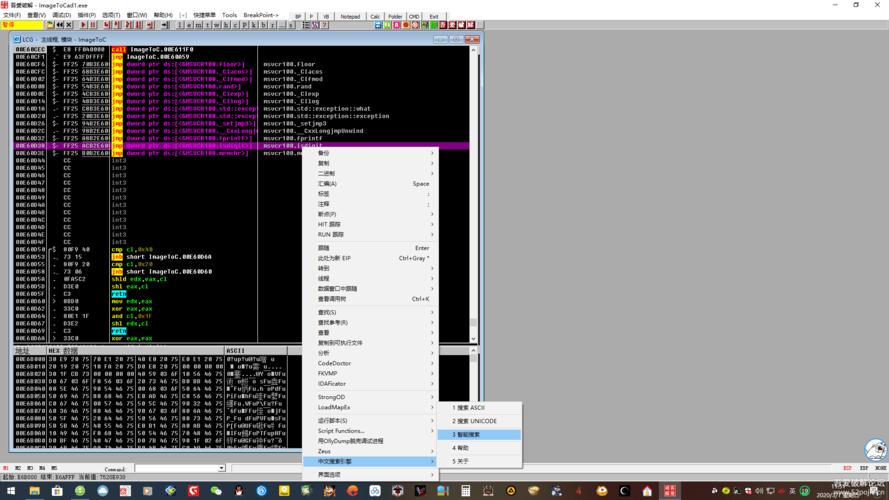Expand the CodeDoctor context submenu

click(x=370, y=363)
